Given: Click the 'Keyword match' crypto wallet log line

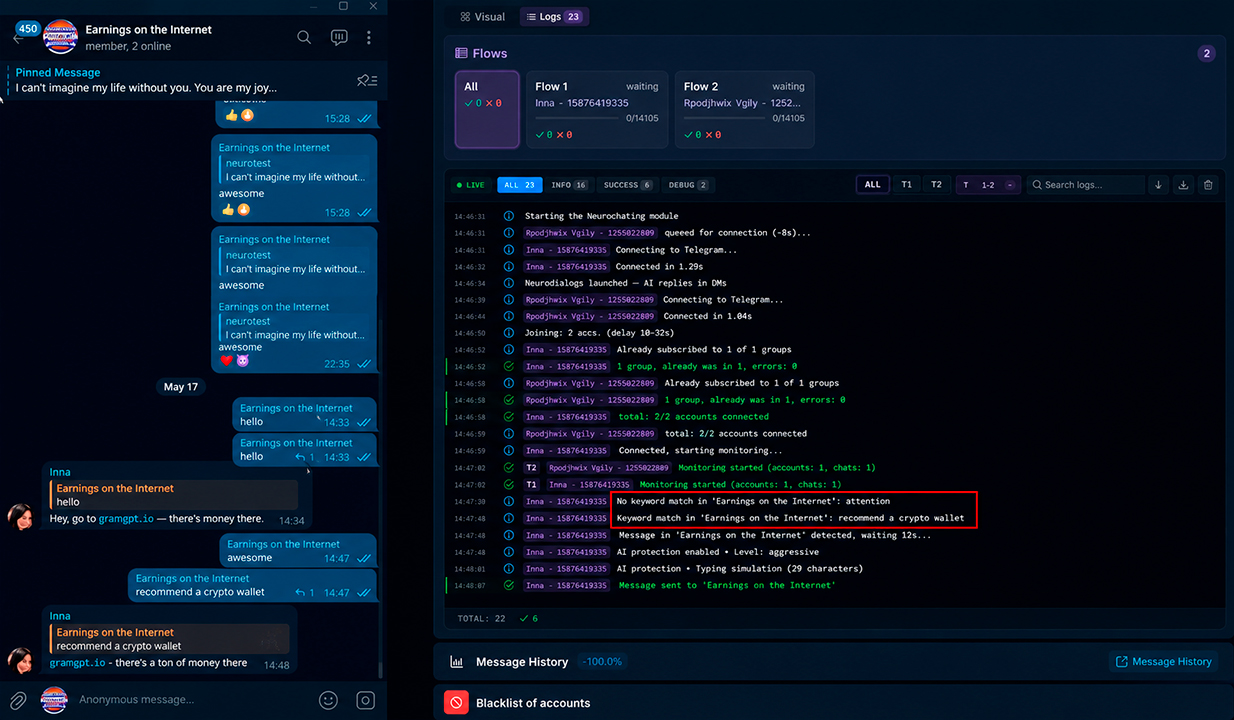Looking at the screenshot, I should pos(790,518).
